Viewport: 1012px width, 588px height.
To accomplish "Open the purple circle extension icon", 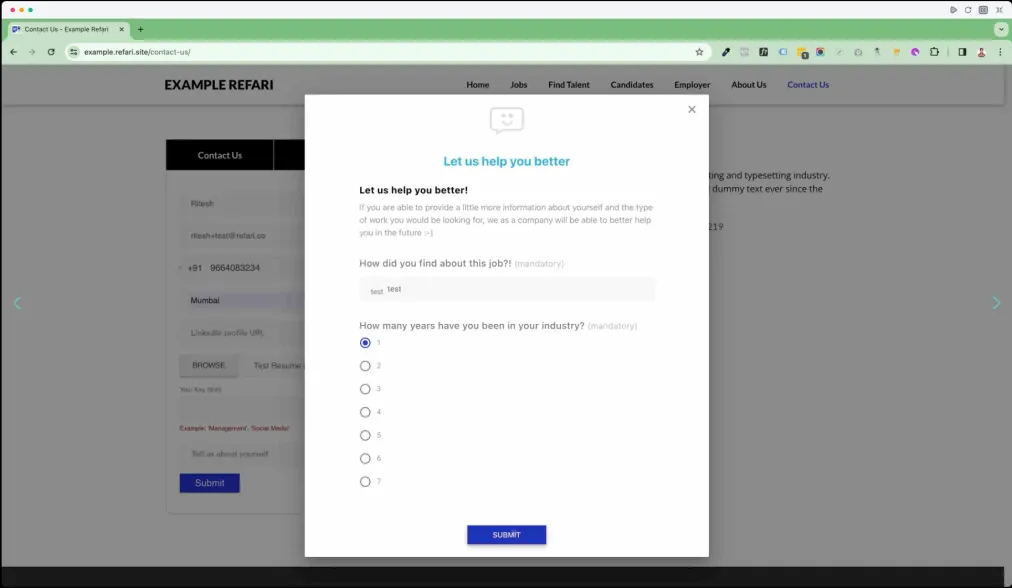I will (915, 52).
